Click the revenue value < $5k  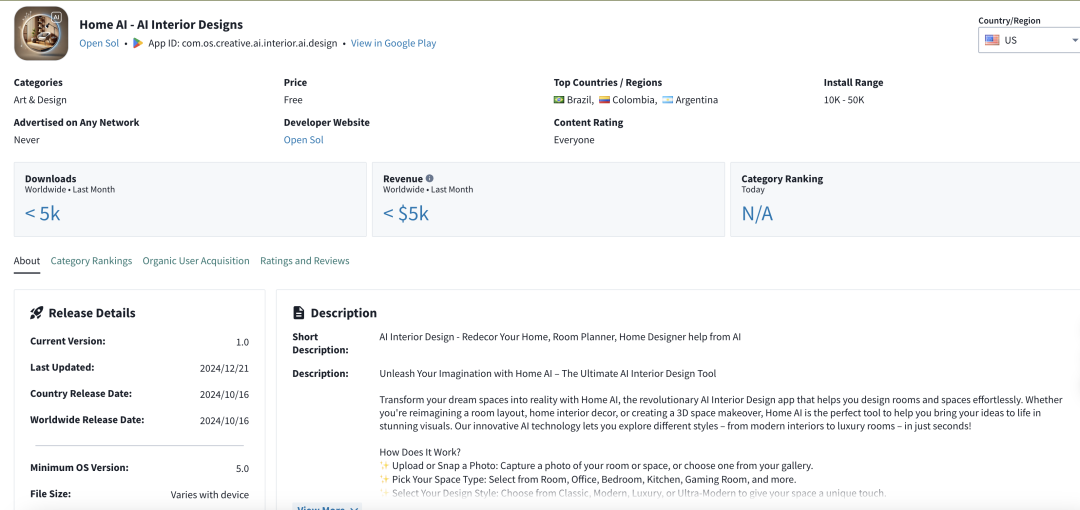tap(406, 214)
